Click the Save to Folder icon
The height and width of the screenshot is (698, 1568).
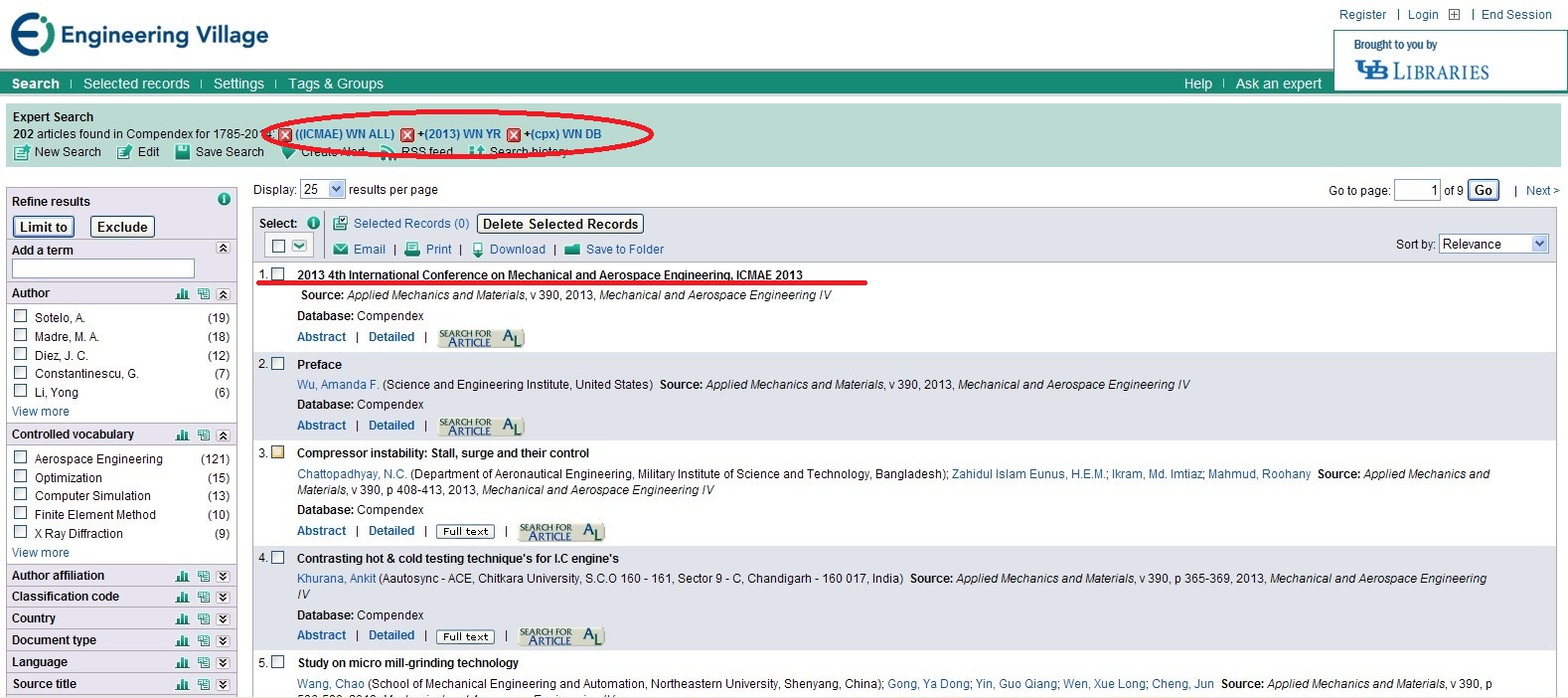pos(571,250)
